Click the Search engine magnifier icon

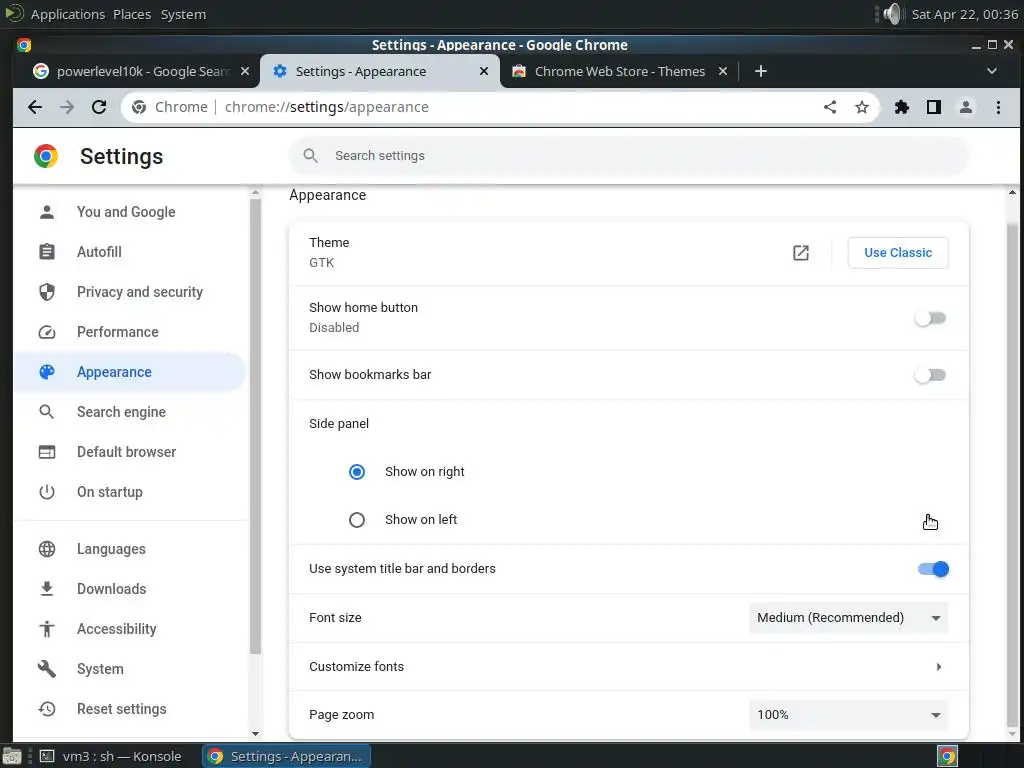pyautogui.click(x=47, y=412)
